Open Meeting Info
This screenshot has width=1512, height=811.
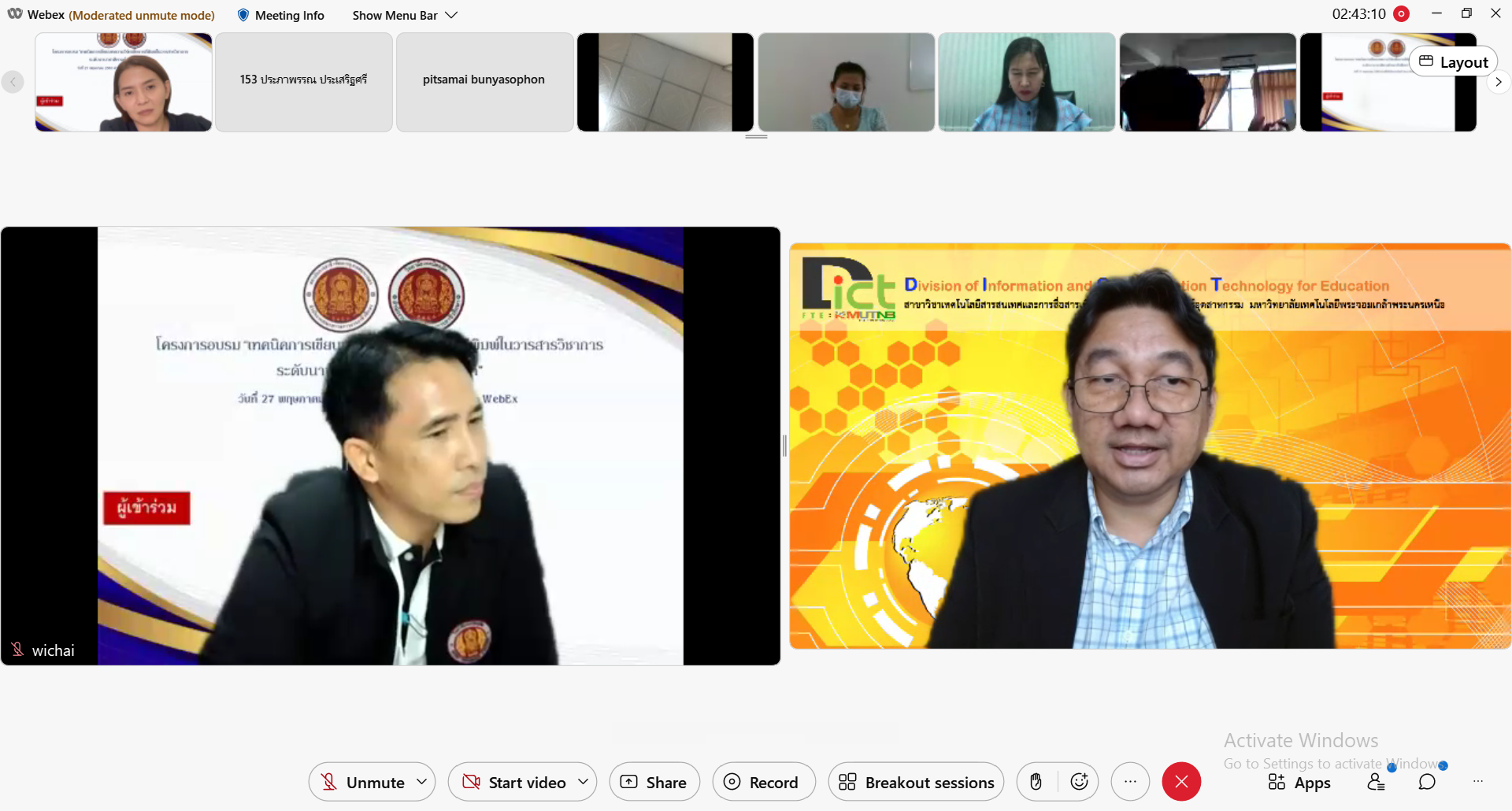tap(280, 15)
